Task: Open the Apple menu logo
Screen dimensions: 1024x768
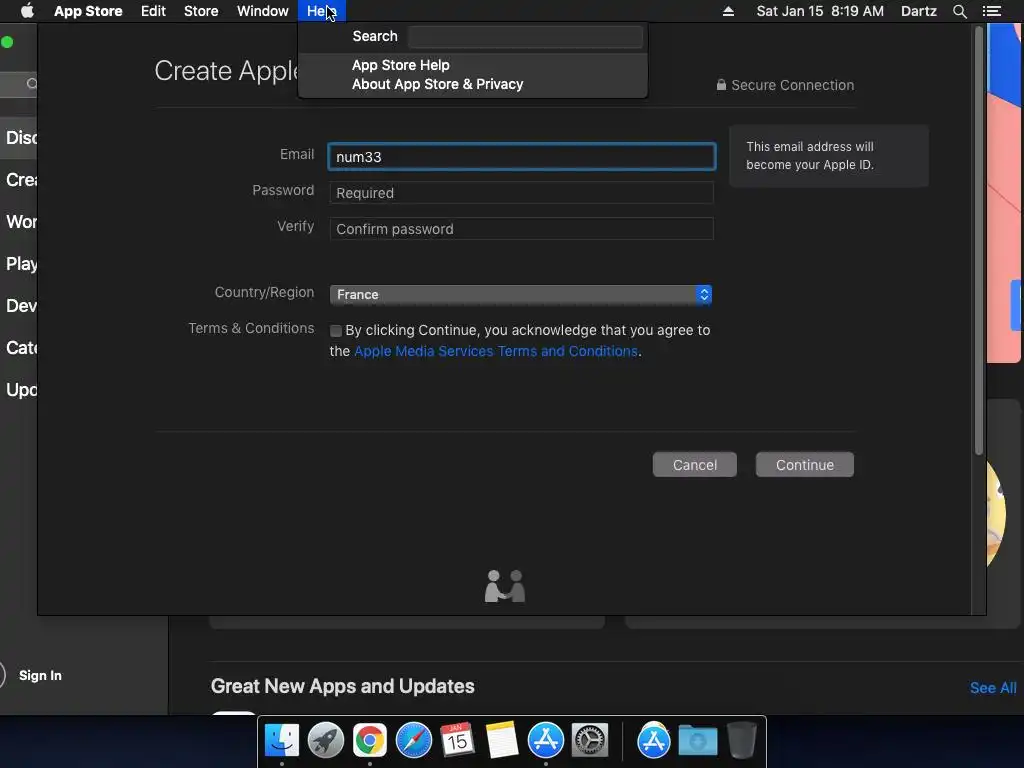Action: [27, 11]
